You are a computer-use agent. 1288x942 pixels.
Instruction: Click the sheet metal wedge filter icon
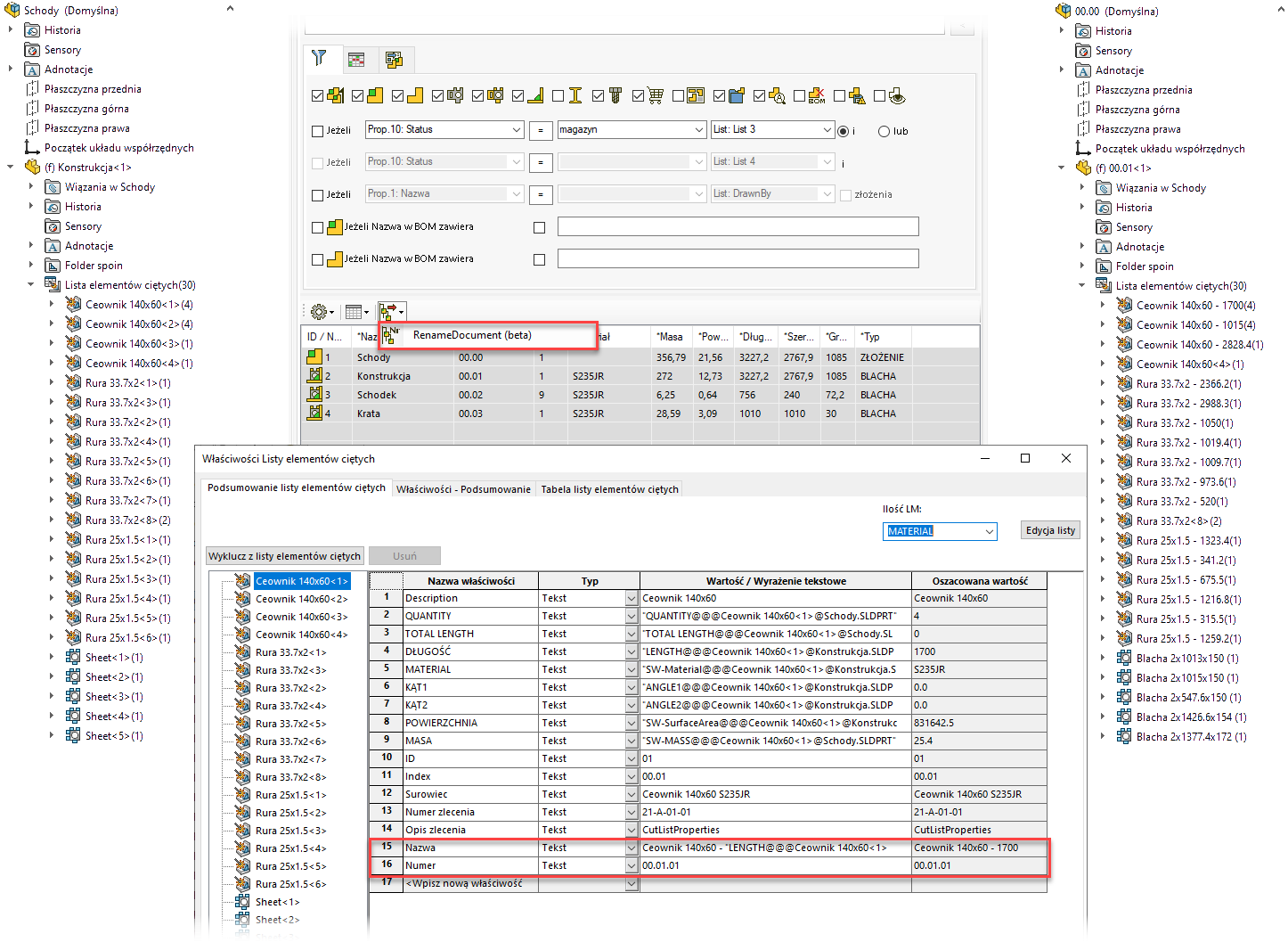535,95
